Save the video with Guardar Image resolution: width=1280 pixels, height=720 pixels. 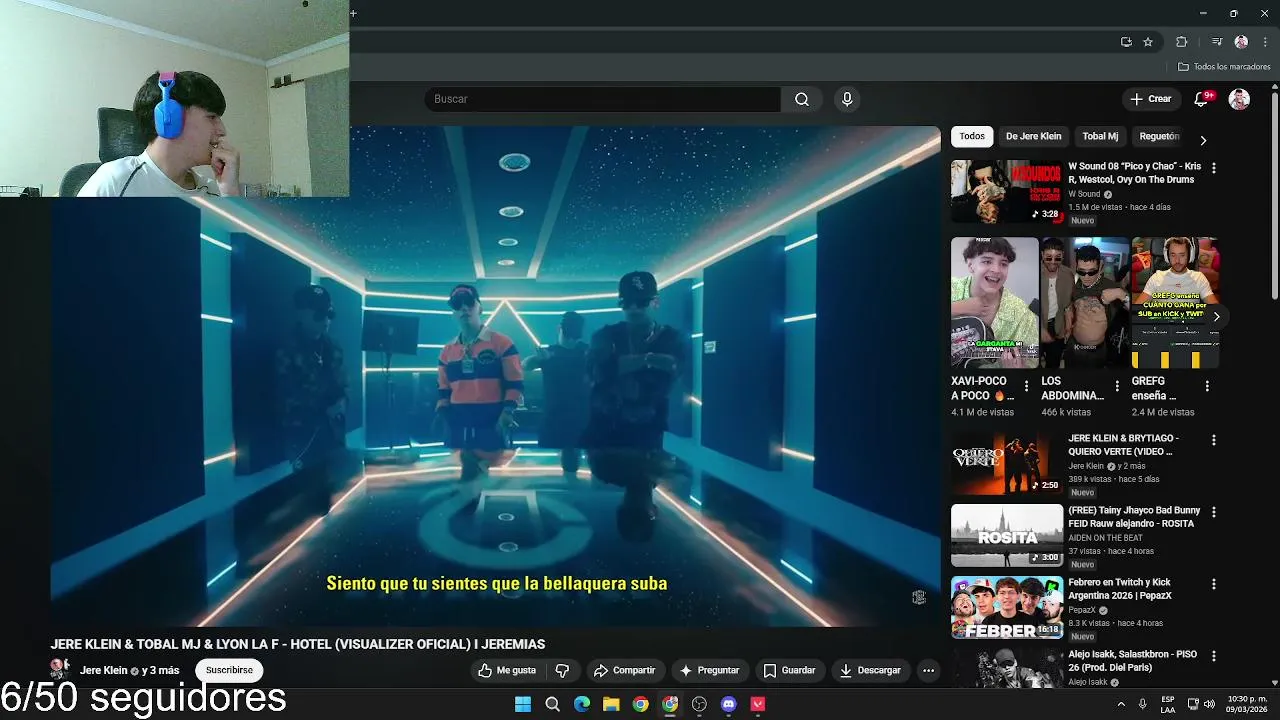790,670
